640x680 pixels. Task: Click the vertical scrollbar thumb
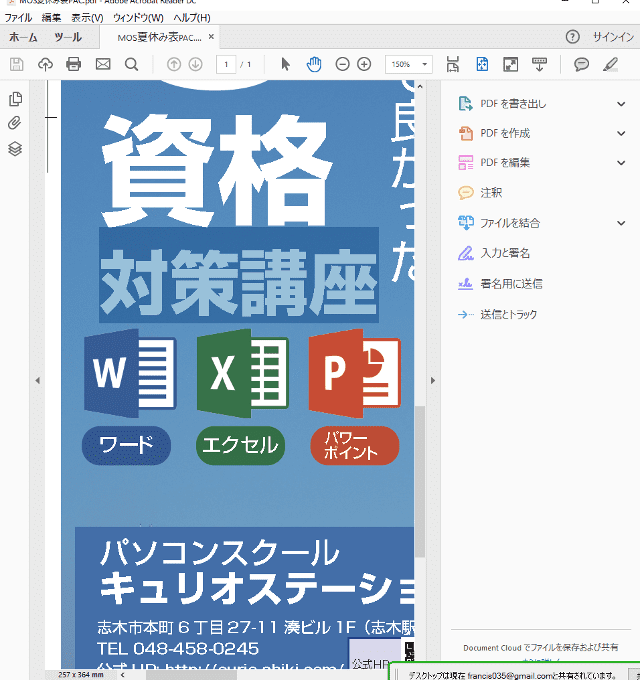pyautogui.click(x=419, y=481)
